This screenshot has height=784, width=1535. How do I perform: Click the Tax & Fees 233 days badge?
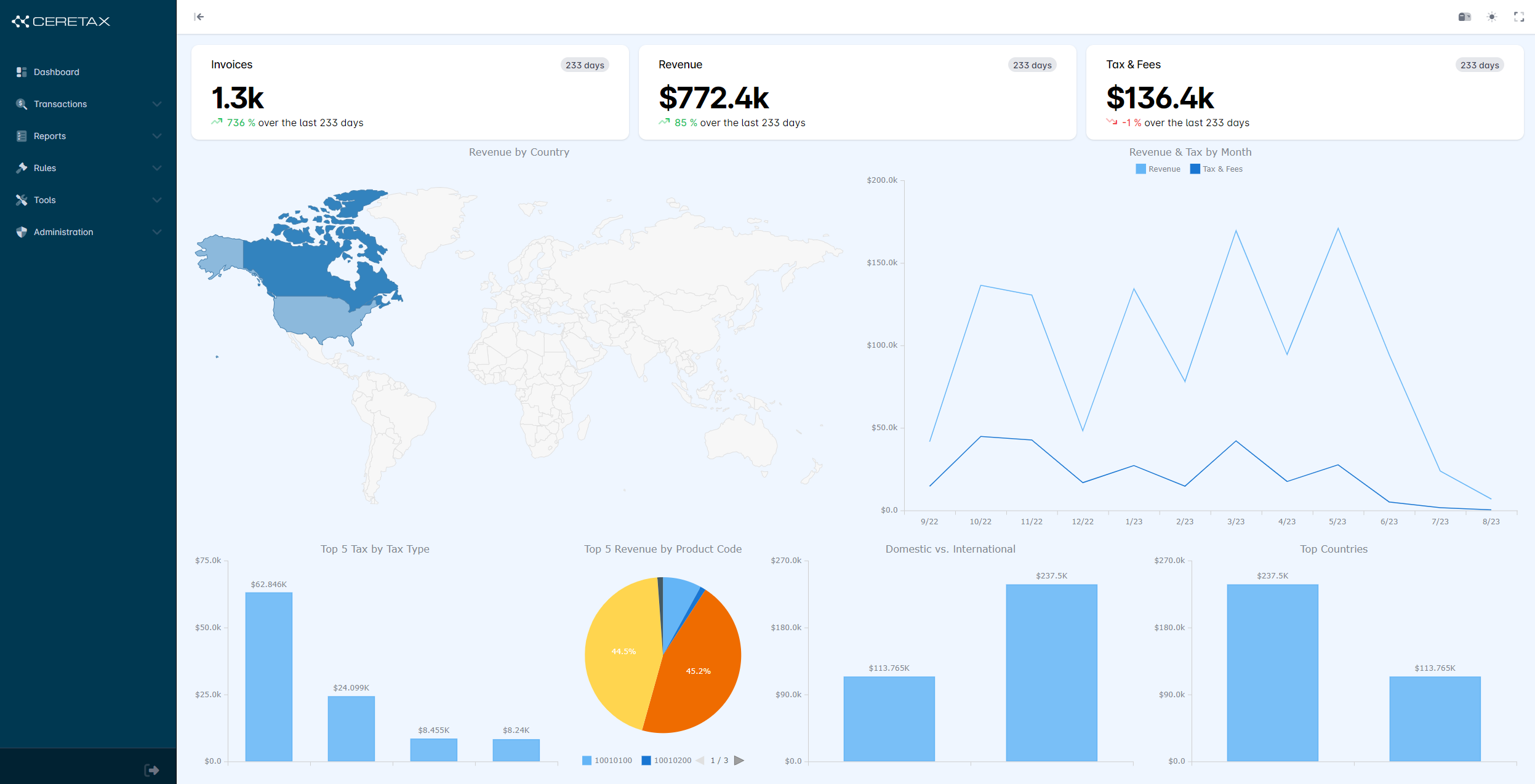[1480, 65]
